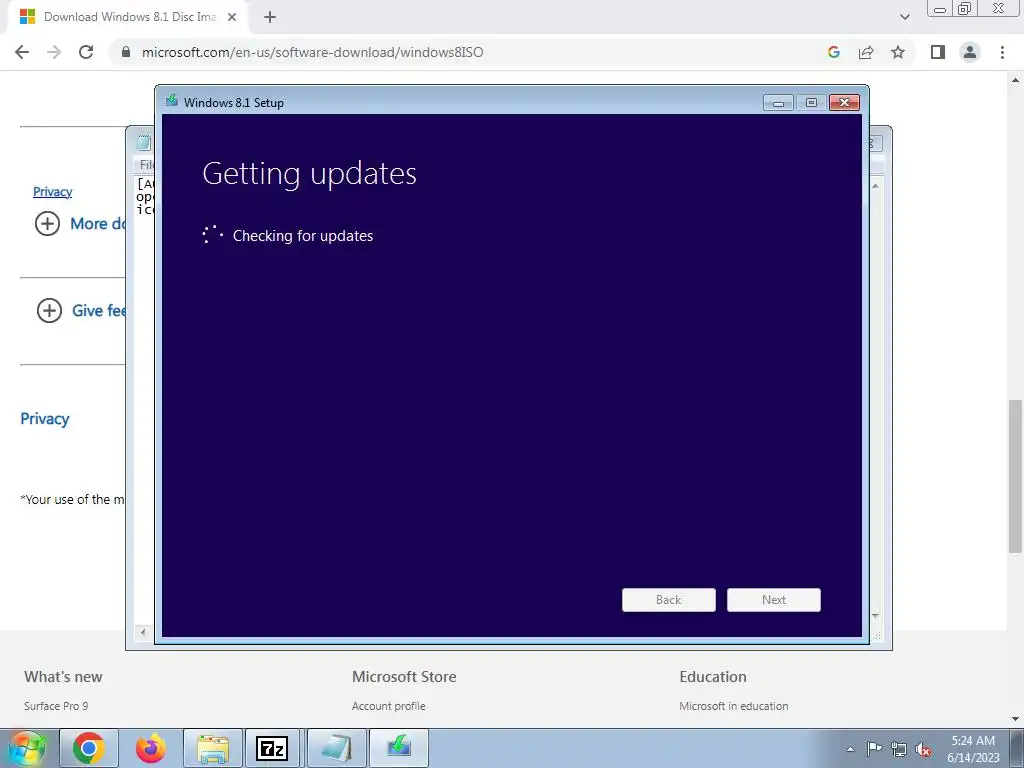Click Notepad window's scroll left arrow
The width and height of the screenshot is (1024, 768).
(143, 632)
